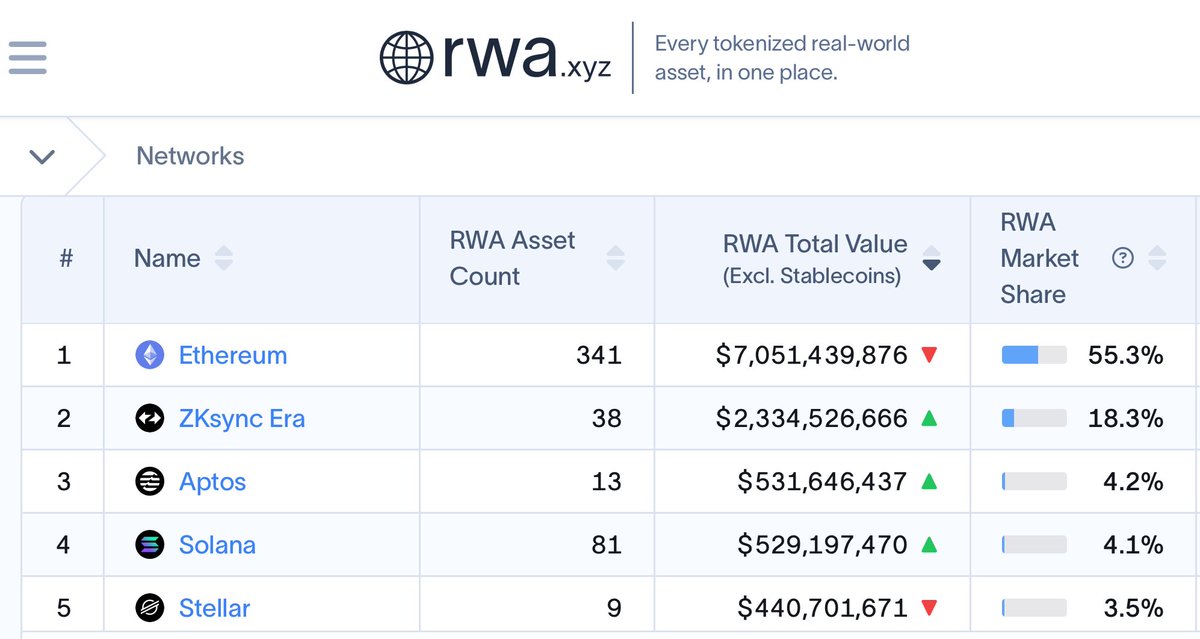This screenshot has width=1200, height=639.
Task: Select Aptos's asset count 13
Action: (x=607, y=481)
